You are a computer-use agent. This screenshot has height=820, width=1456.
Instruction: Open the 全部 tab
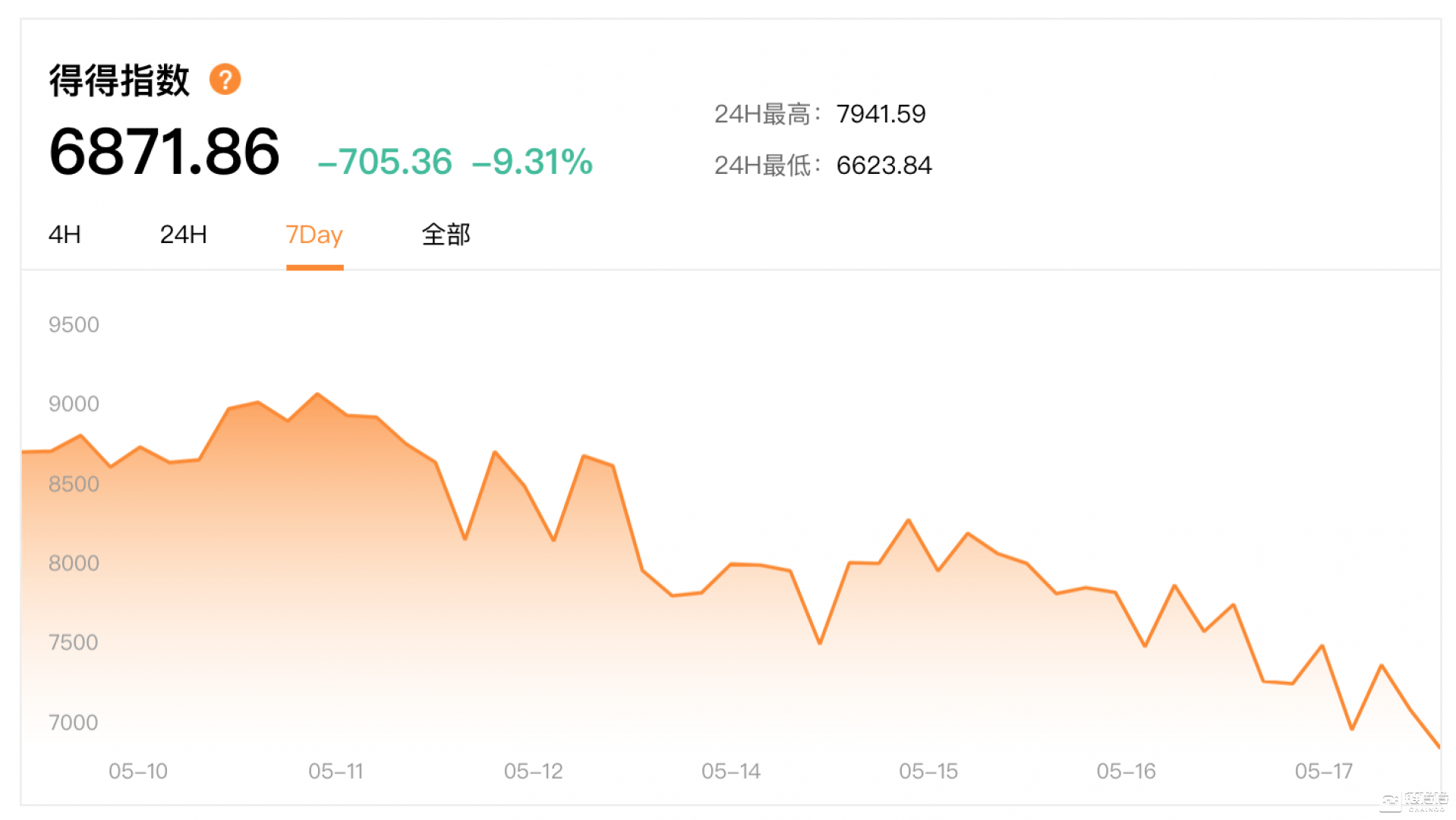(x=446, y=235)
